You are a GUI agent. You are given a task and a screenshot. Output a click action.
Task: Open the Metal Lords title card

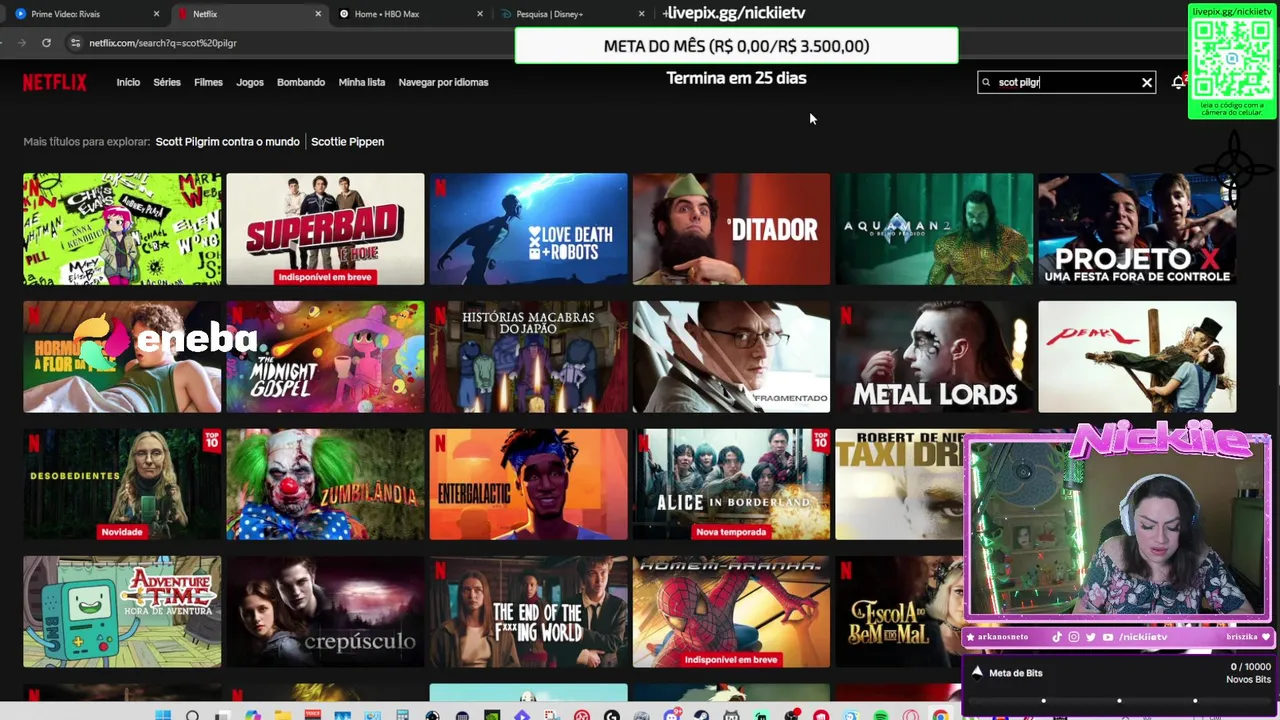[934, 357]
